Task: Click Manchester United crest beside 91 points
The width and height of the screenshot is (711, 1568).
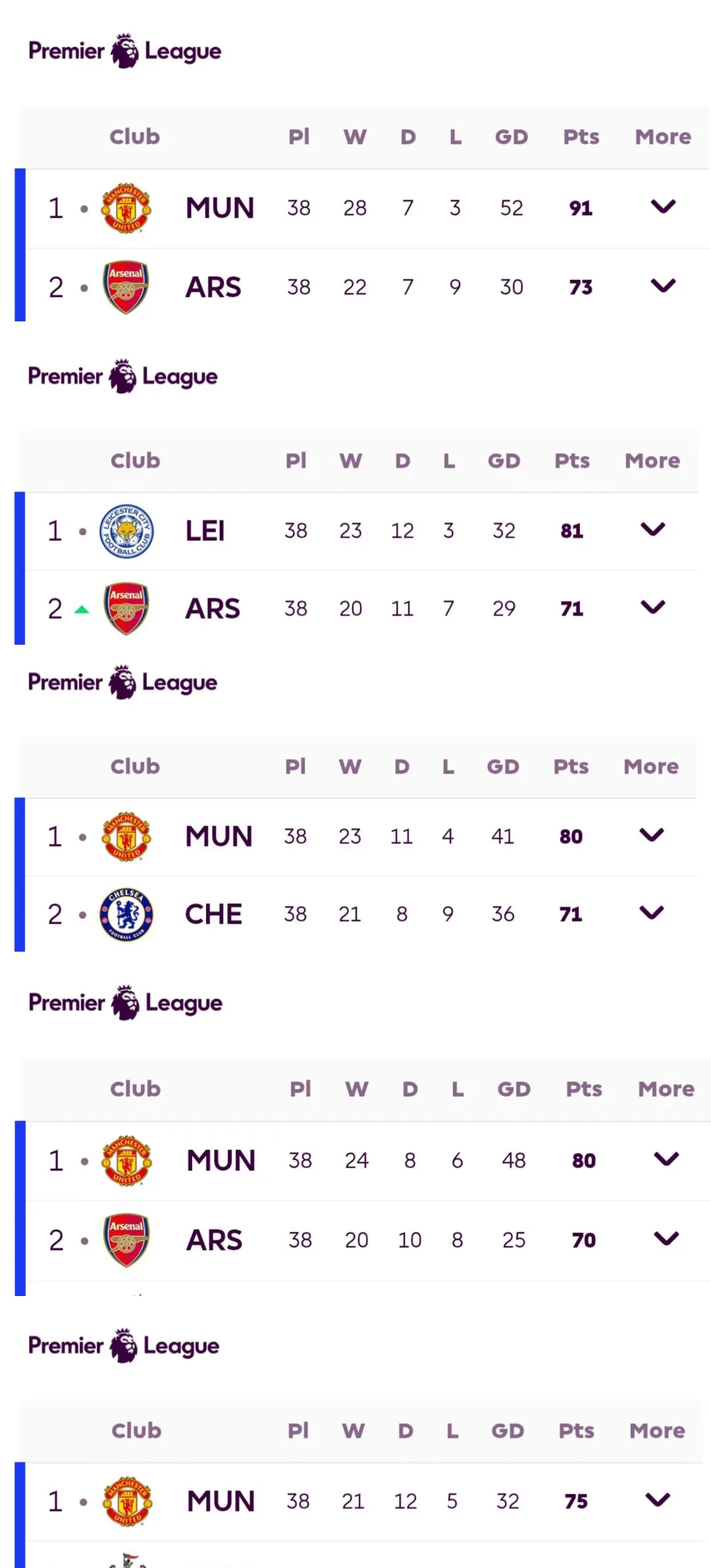Action: point(126,208)
